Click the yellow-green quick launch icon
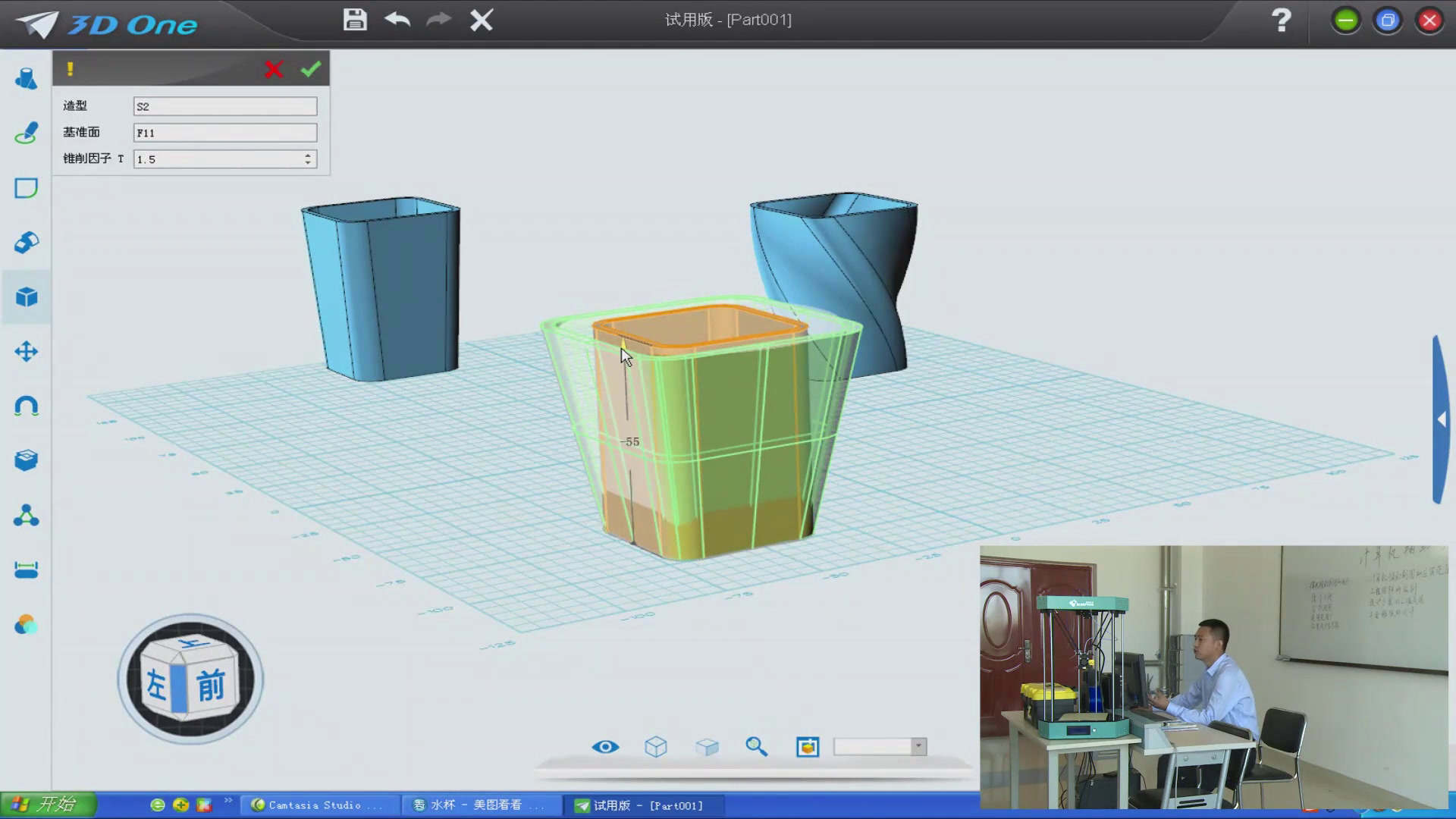 pyautogui.click(x=180, y=805)
